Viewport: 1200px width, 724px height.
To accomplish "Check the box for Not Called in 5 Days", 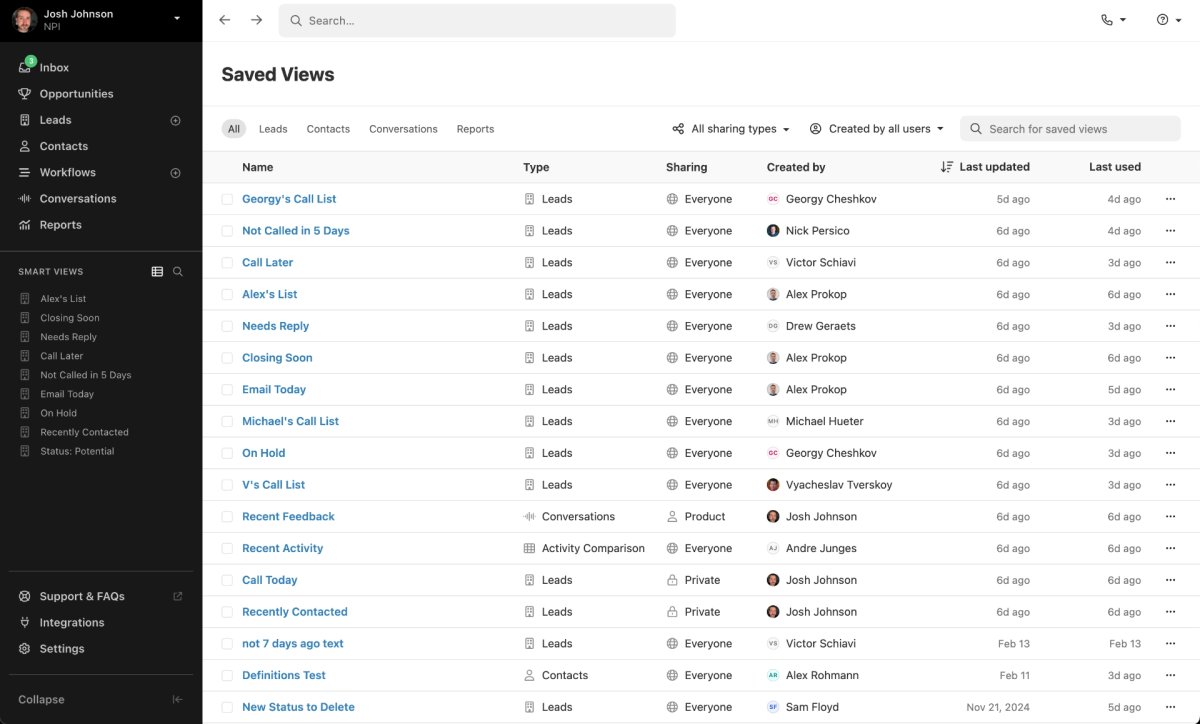I will coord(227,231).
